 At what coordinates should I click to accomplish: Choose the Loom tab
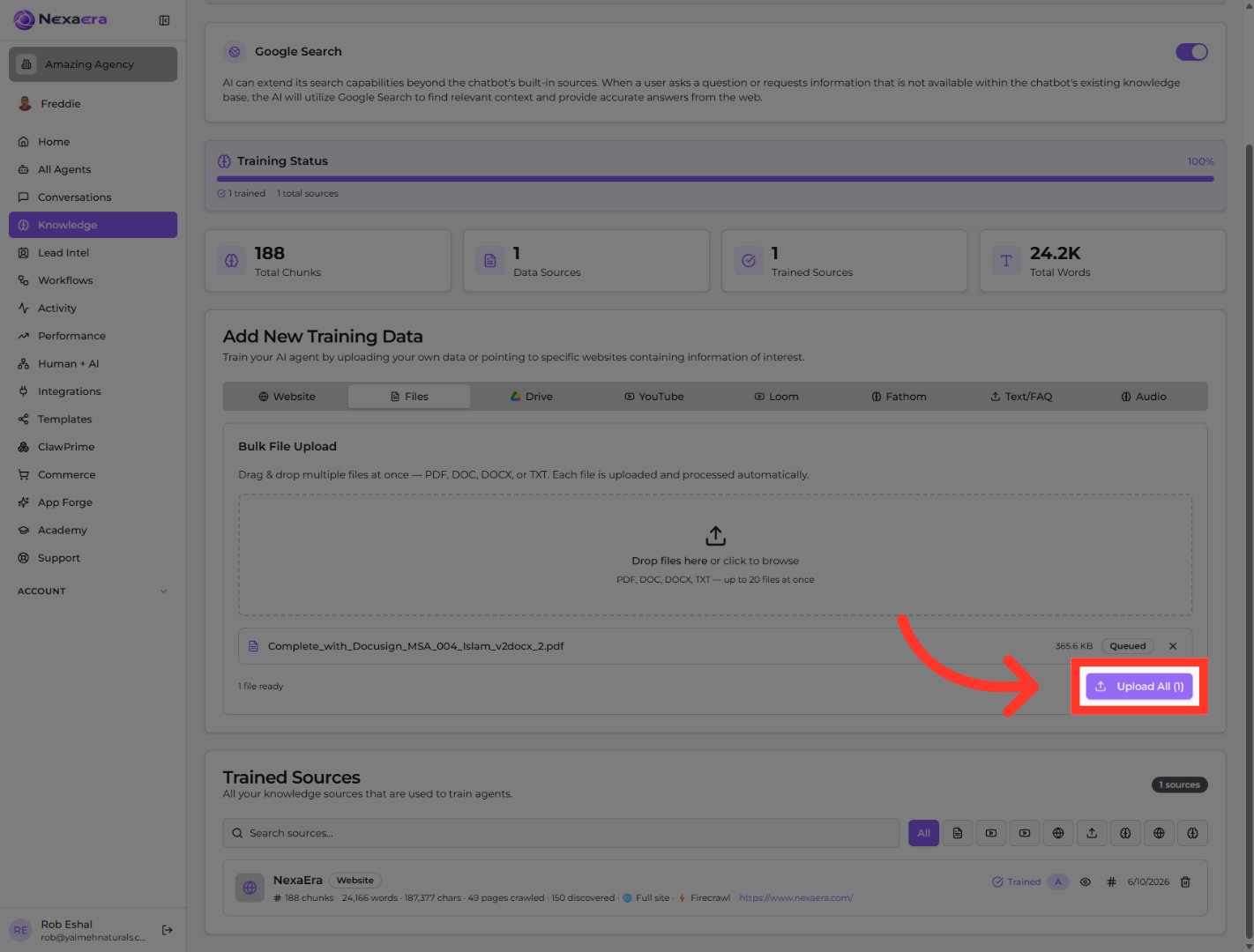pyautogui.click(x=777, y=397)
